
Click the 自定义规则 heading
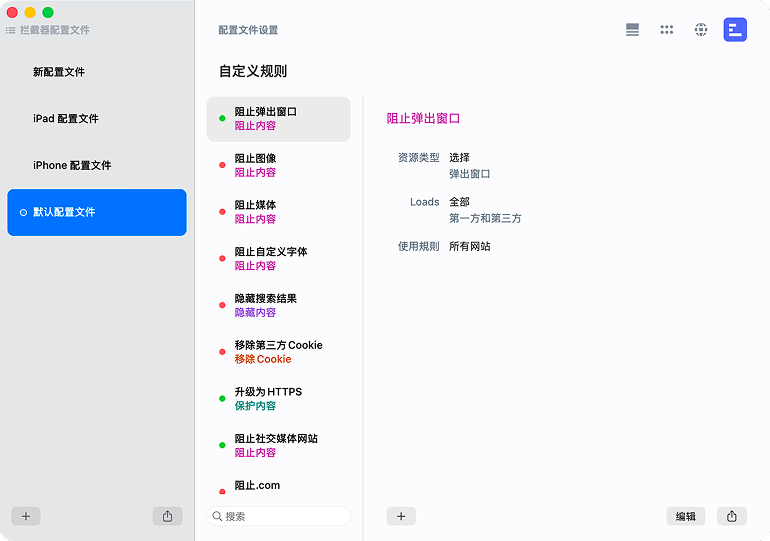pyautogui.click(x=253, y=71)
